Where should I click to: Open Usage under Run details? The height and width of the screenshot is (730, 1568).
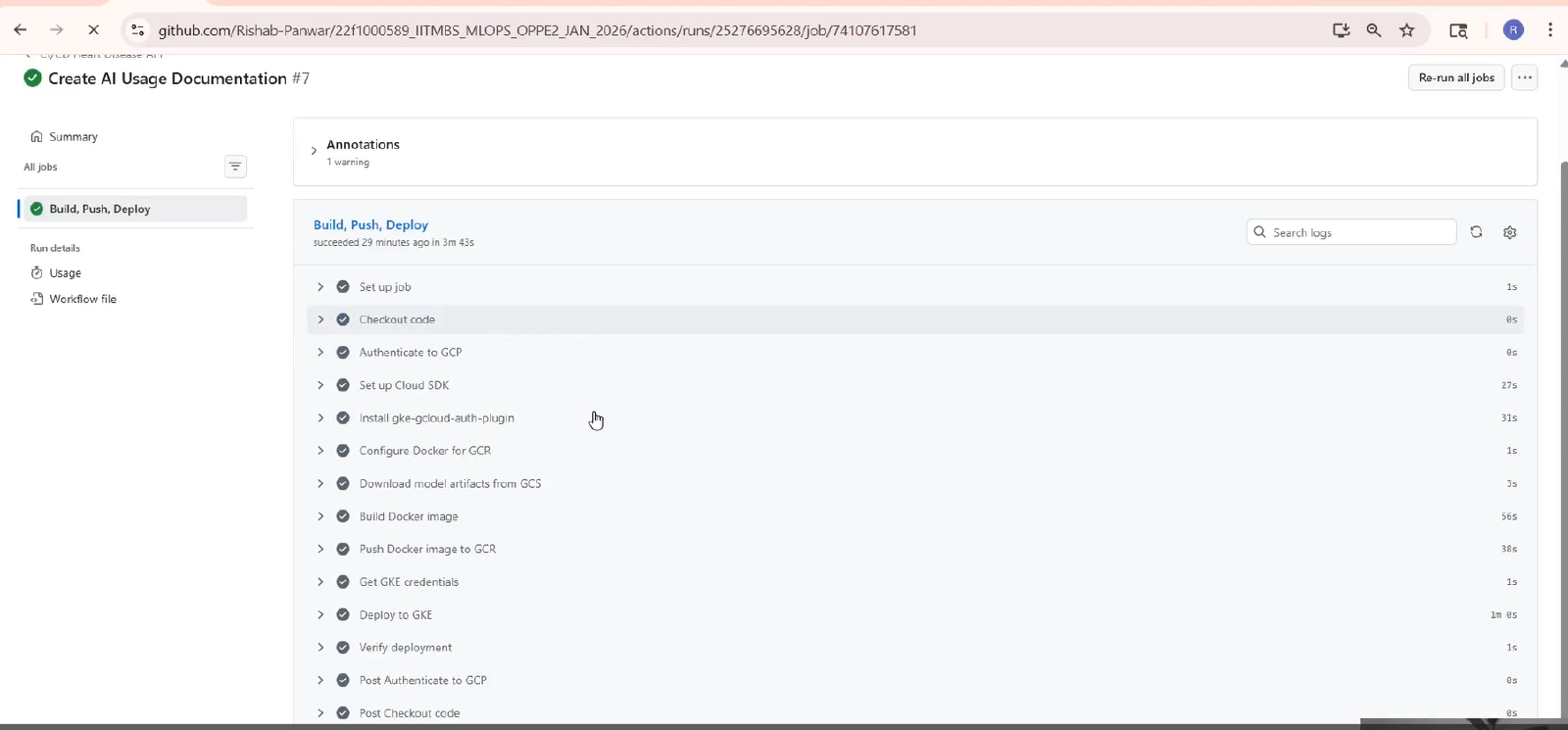point(65,273)
